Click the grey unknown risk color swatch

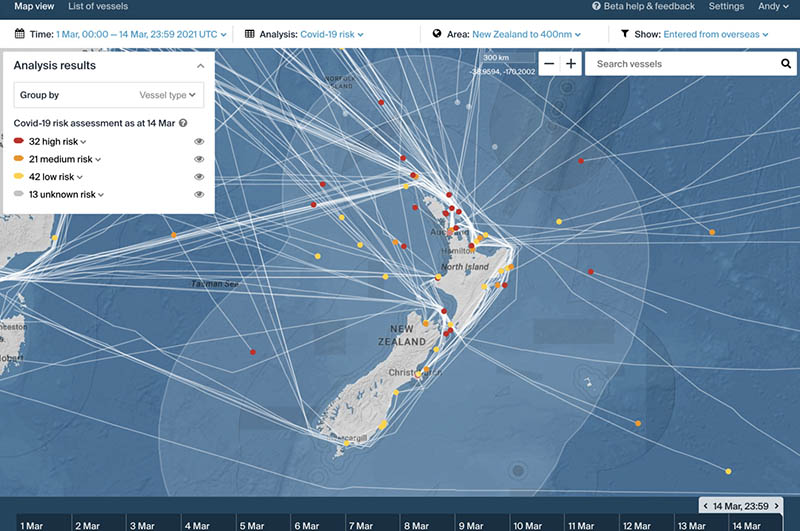(x=19, y=193)
